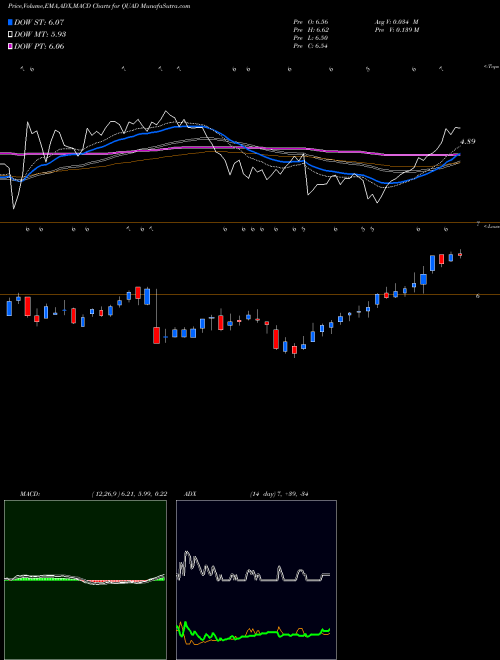Viewport: 500px width, 660px height.
Task: Click the 'ADX' panel heading
Action: (x=190, y=494)
